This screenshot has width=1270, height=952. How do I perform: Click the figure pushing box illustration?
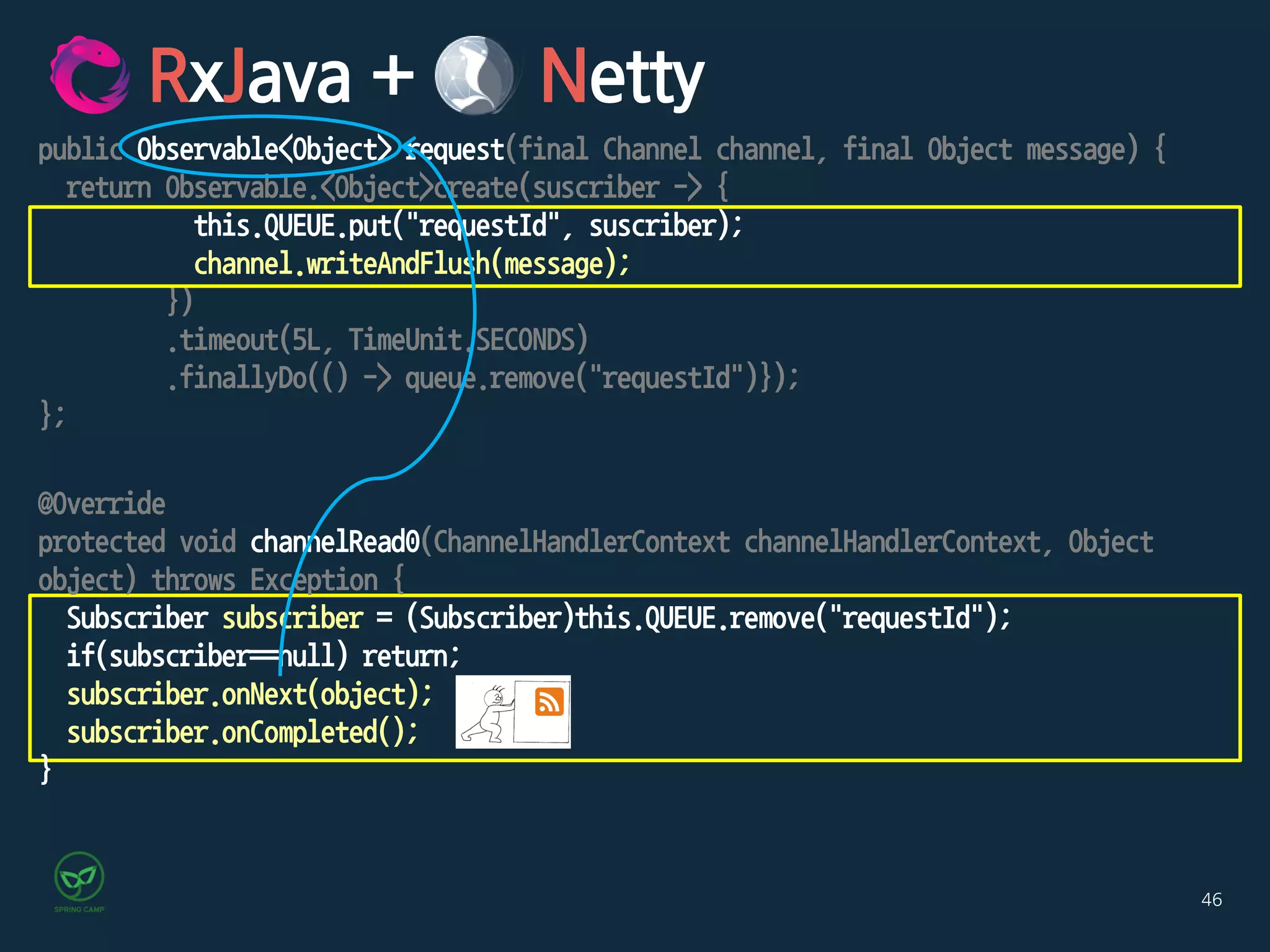(513, 712)
